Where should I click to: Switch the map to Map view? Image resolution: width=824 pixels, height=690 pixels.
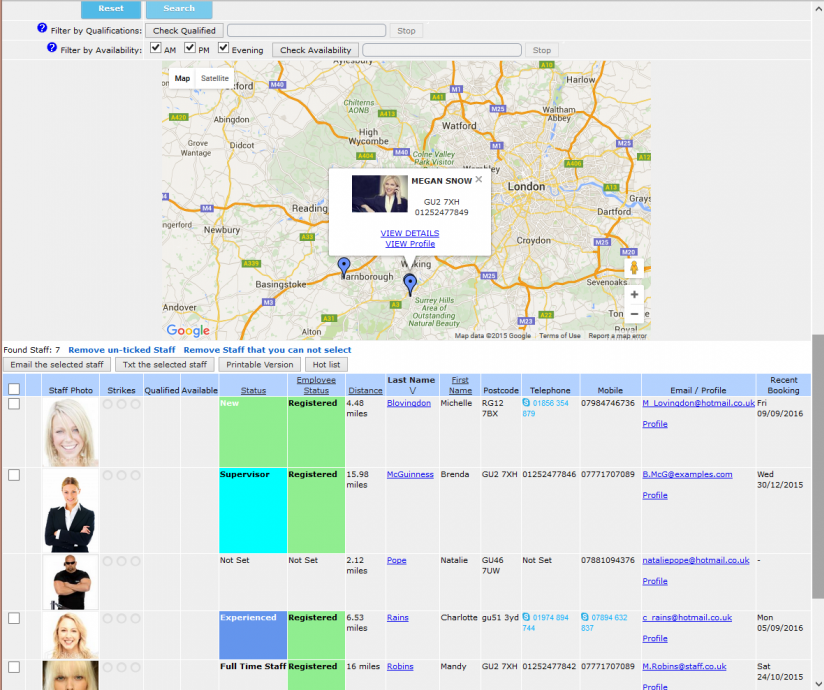(x=182, y=78)
